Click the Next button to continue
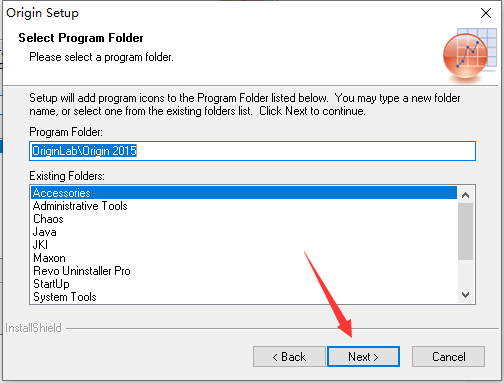The width and height of the screenshot is (504, 383). pos(363,356)
